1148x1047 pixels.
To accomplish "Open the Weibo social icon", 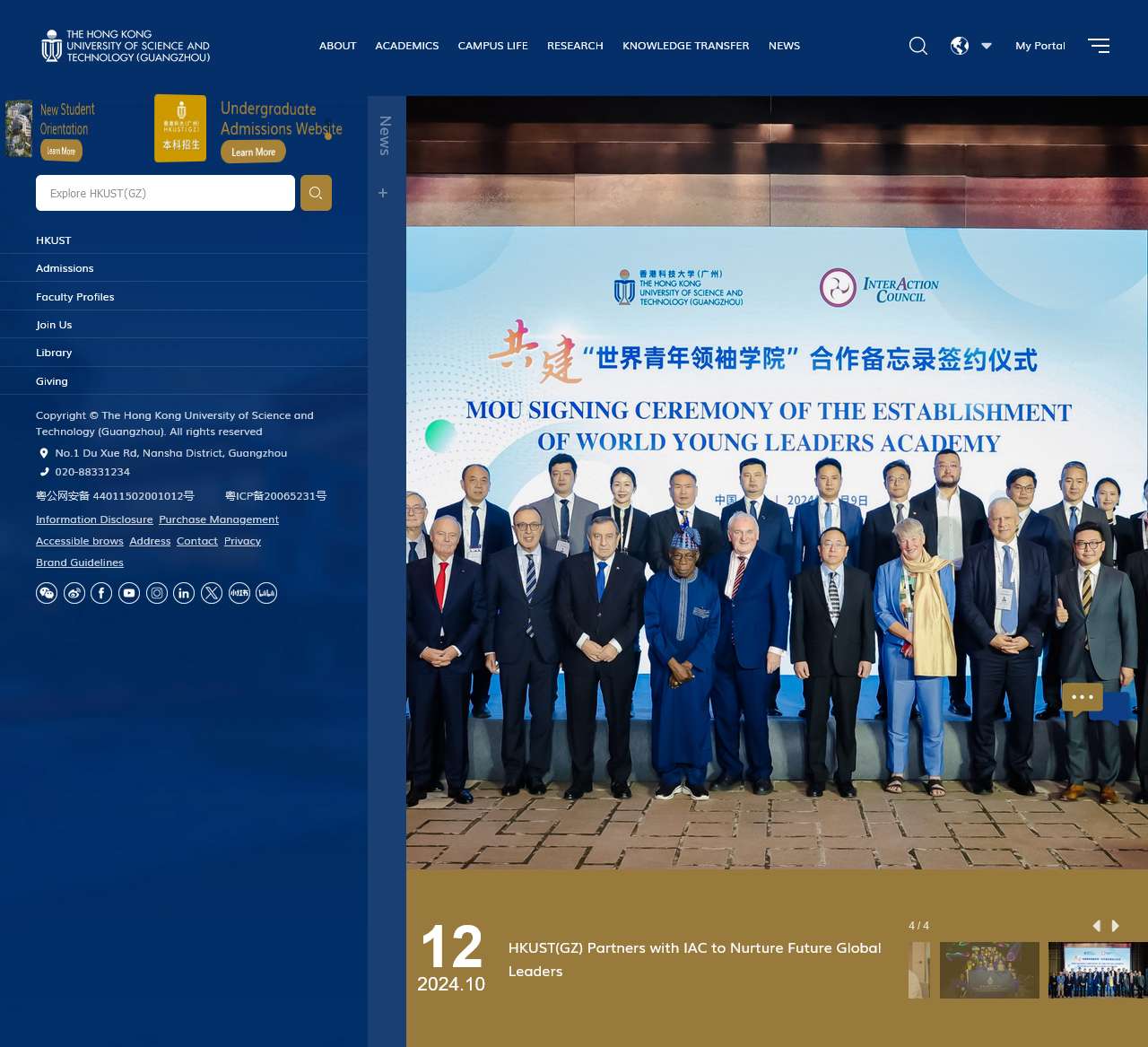I will coord(74,593).
